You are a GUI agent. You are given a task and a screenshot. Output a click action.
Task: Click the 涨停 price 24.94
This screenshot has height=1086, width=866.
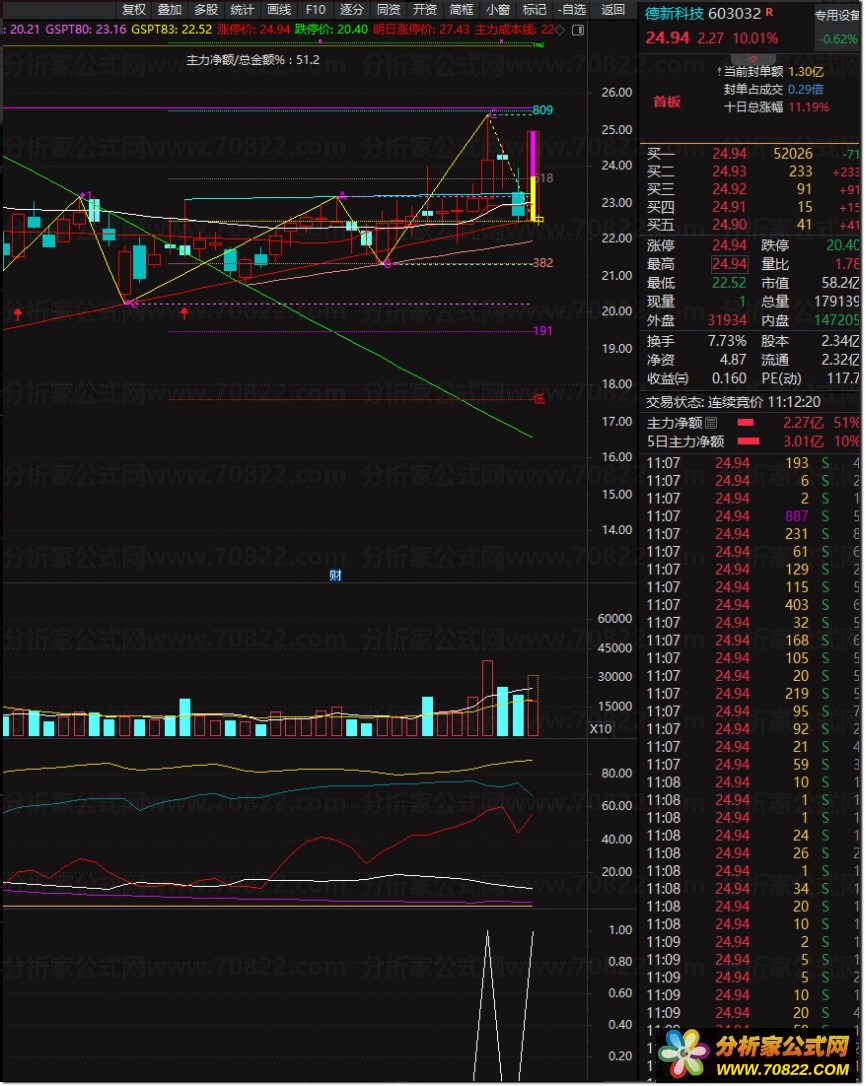(730, 245)
